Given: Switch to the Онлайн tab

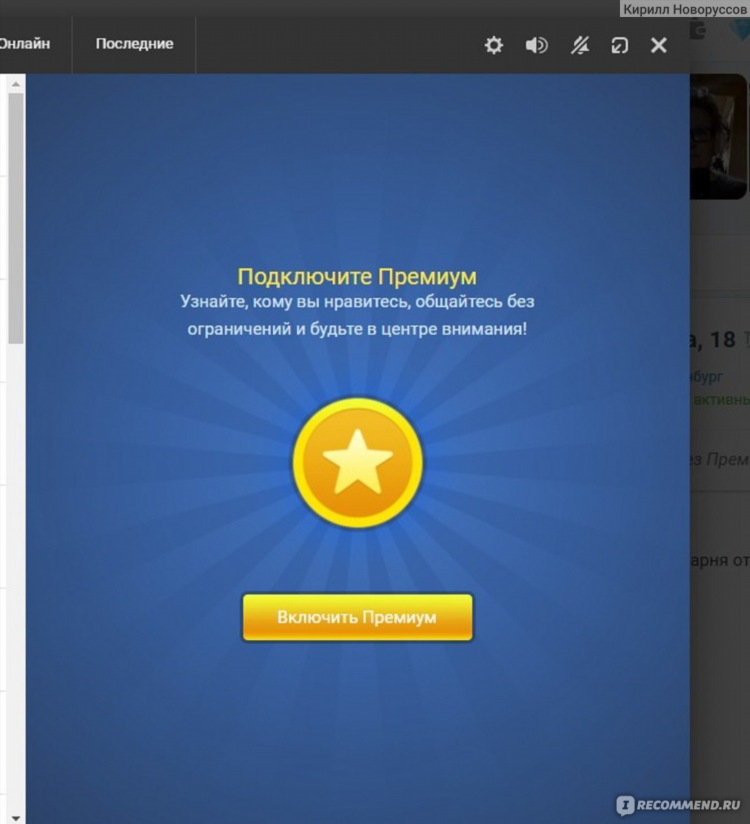Looking at the screenshot, I should pyautogui.click(x=25, y=44).
